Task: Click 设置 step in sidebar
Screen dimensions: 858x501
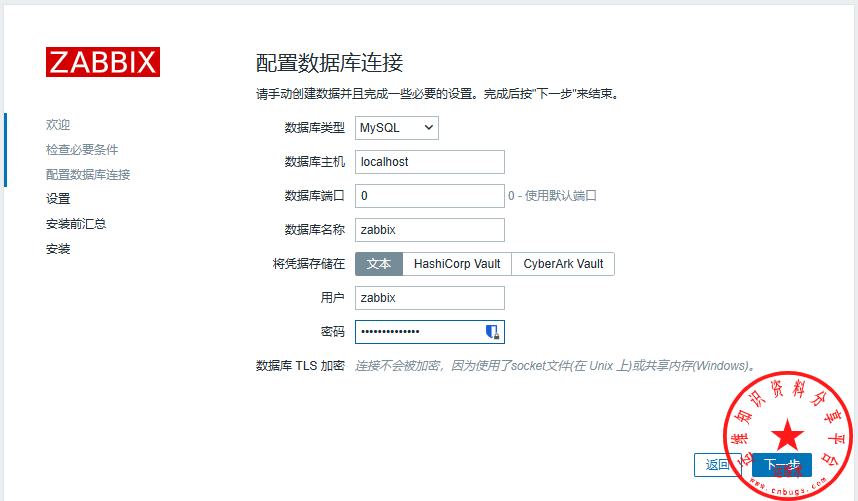Action: (x=58, y=199)
